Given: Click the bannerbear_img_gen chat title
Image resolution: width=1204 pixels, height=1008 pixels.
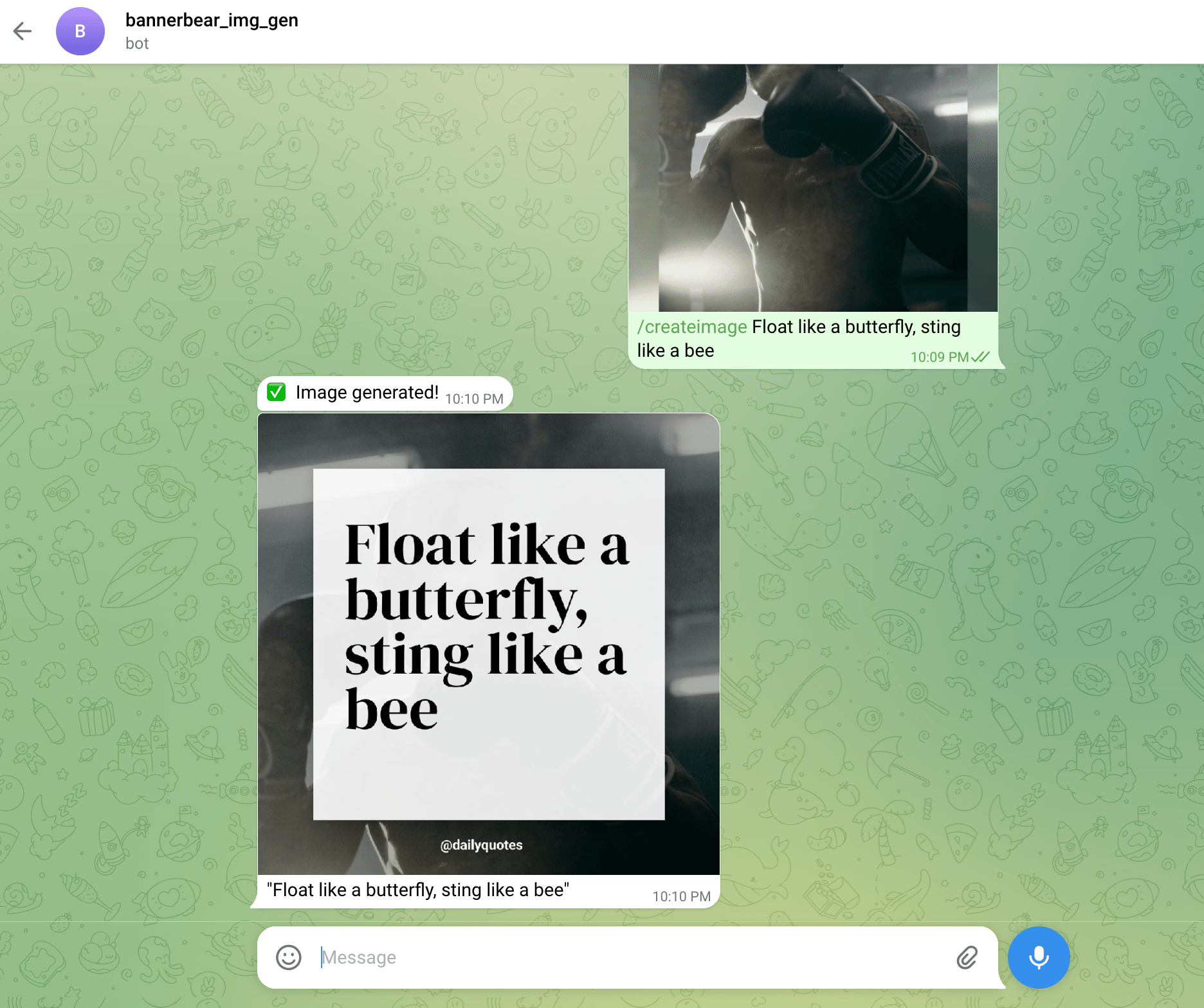Looking at the screenshot, I should tap(212, 20).
